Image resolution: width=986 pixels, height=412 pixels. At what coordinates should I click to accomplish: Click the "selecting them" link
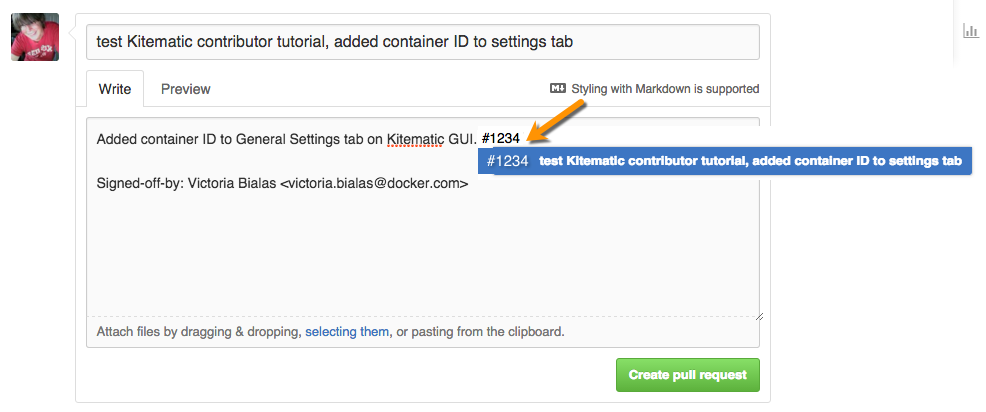tap(347, 332)
